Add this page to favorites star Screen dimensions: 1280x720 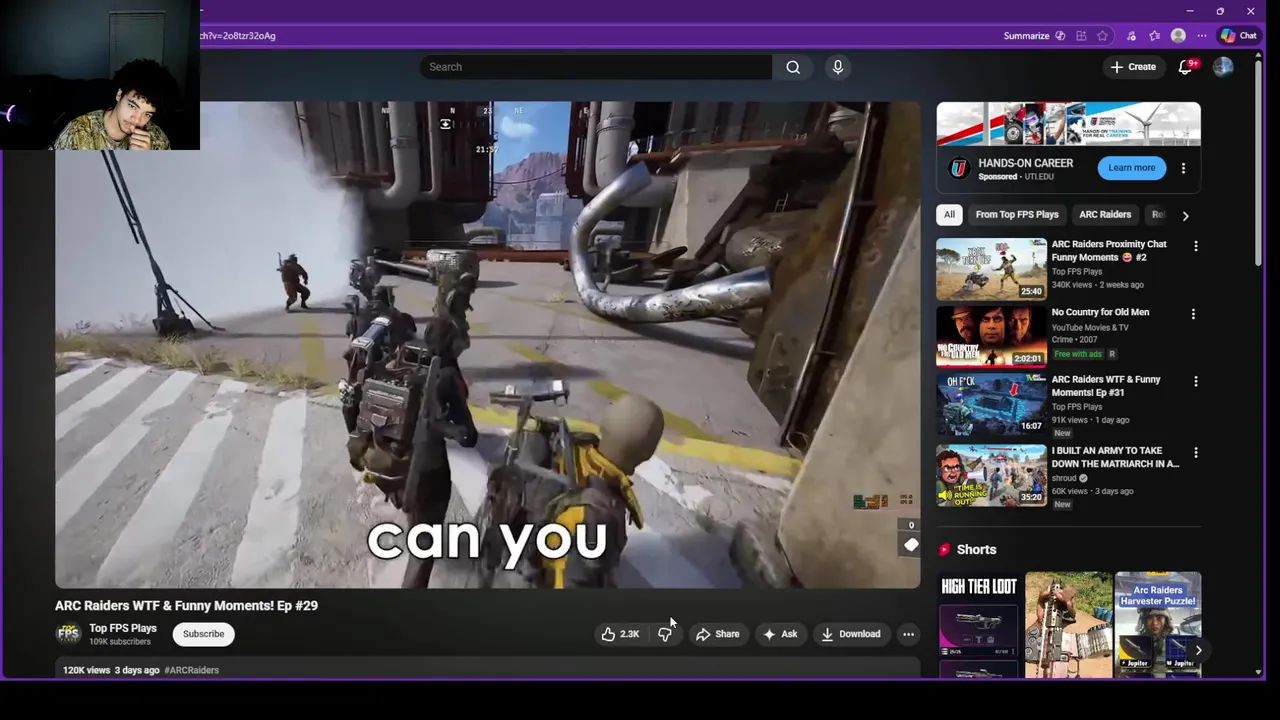tap(1102, 36)
